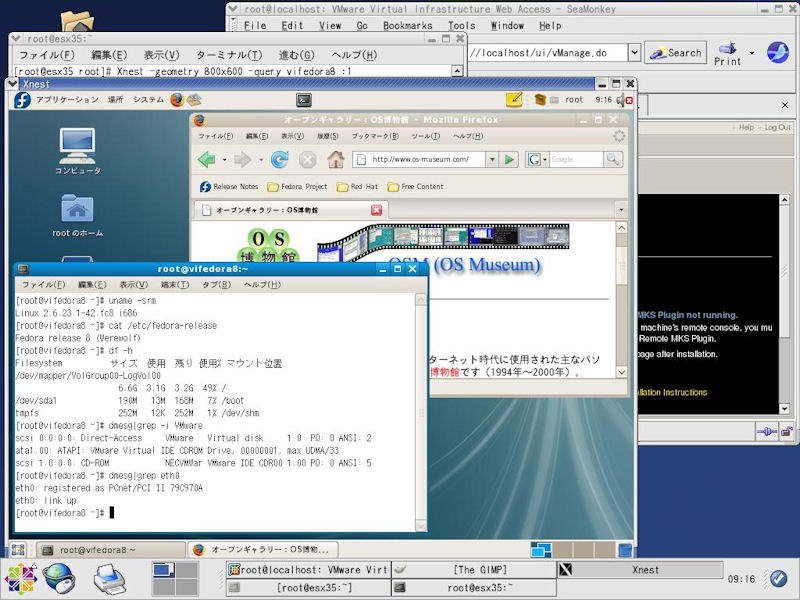Select the OS博物館 Firefox tab
Viewport: 800px width, 600px height.
pyautogui.click(x=291, y=210)
